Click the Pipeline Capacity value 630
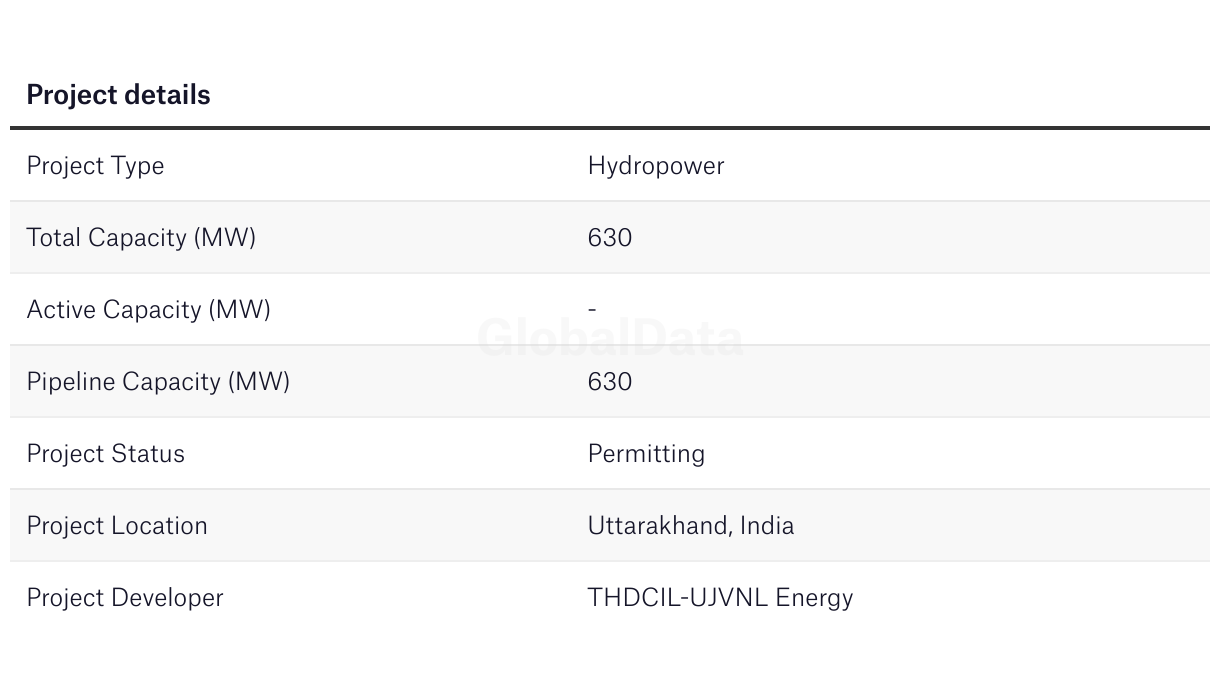The width and height of the screenshot is (1220, 674). 610,382
